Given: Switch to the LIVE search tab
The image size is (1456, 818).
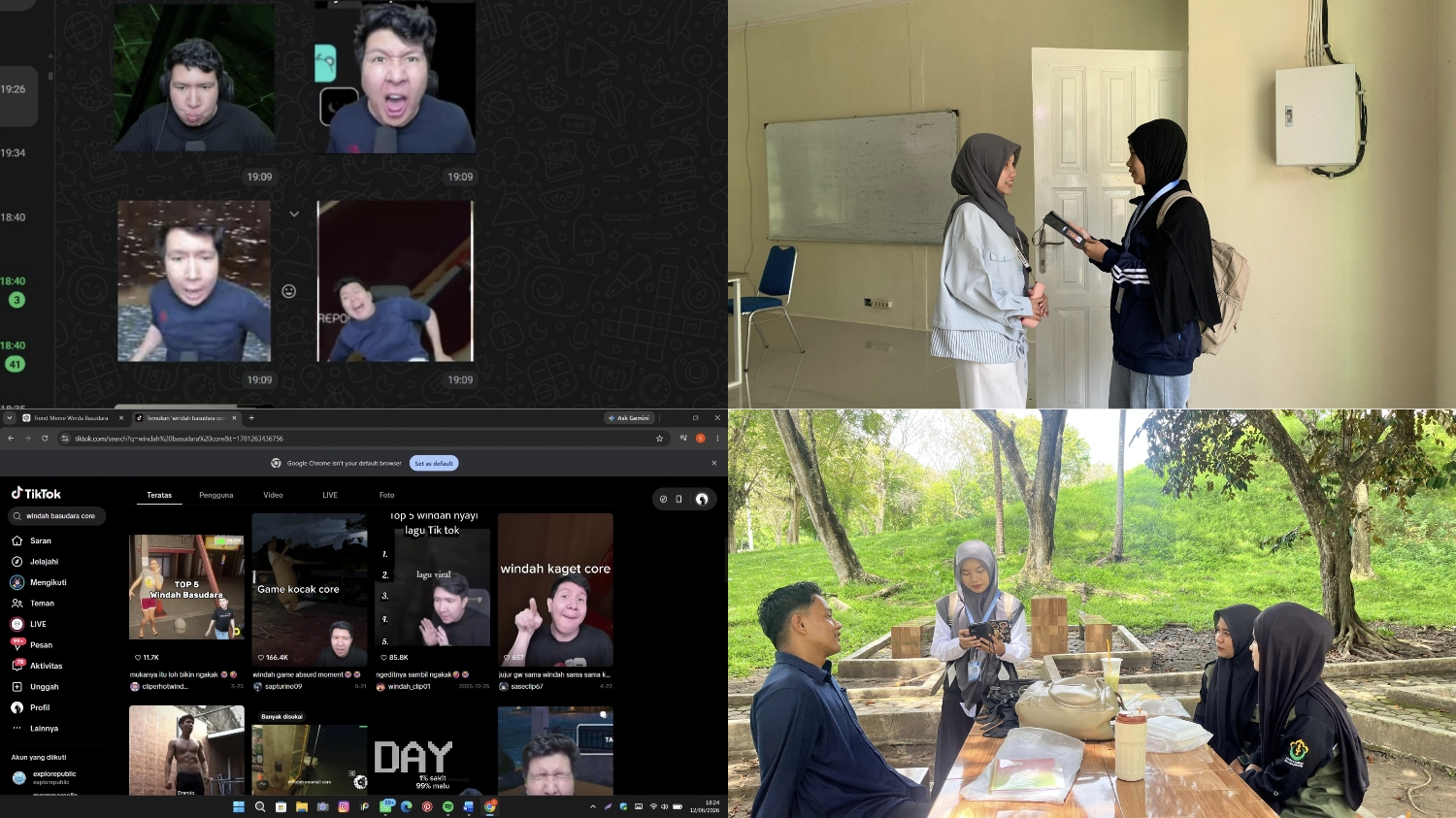Looking at the screenshot, I should (330, 495).
